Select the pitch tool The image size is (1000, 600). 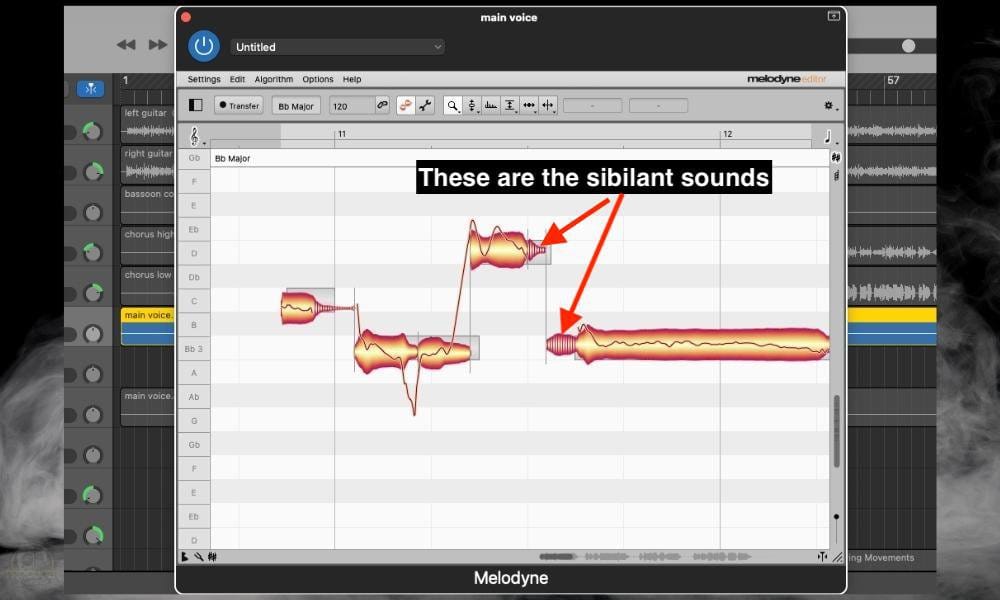472,106
